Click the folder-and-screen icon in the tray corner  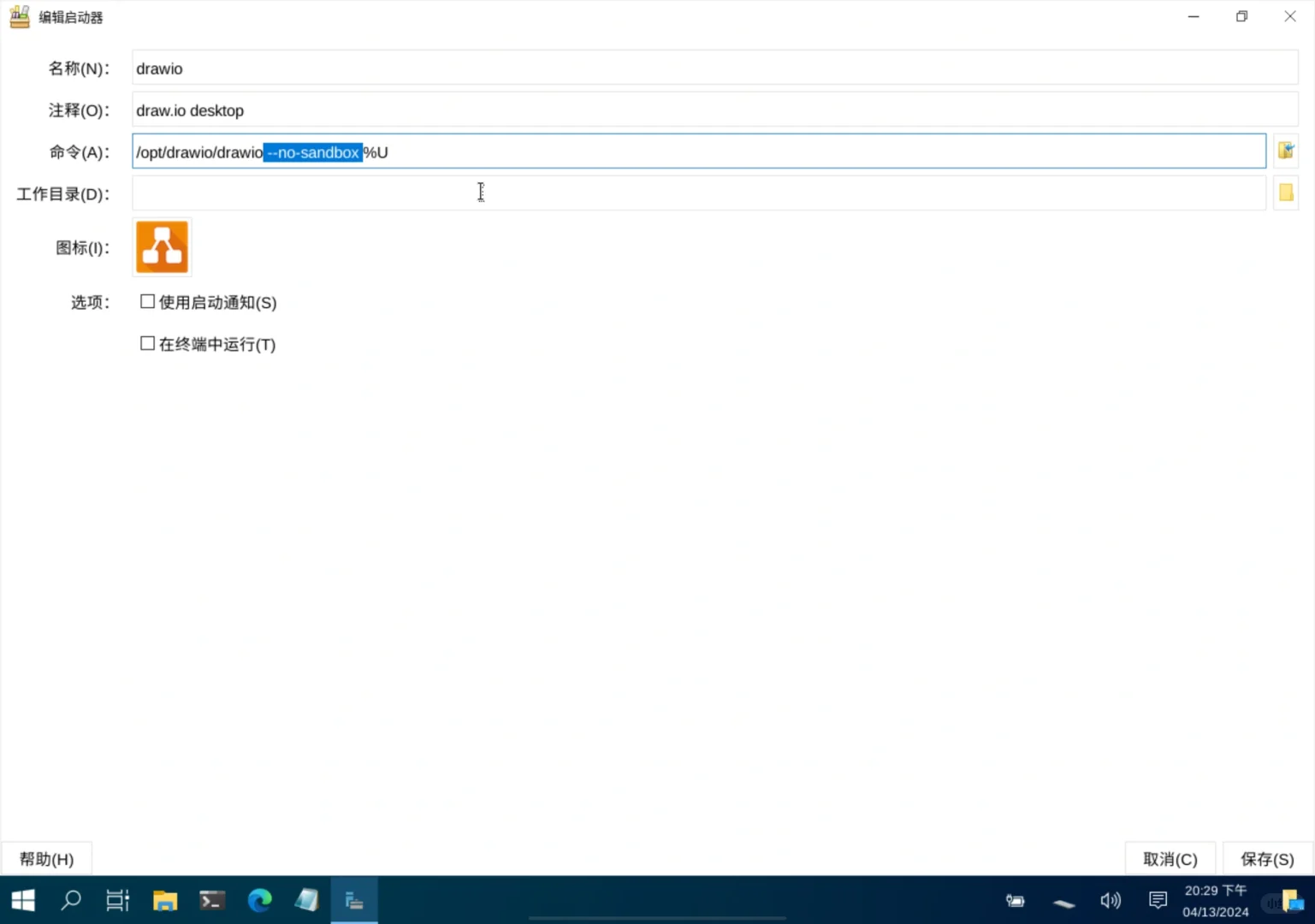point(1292,901)
